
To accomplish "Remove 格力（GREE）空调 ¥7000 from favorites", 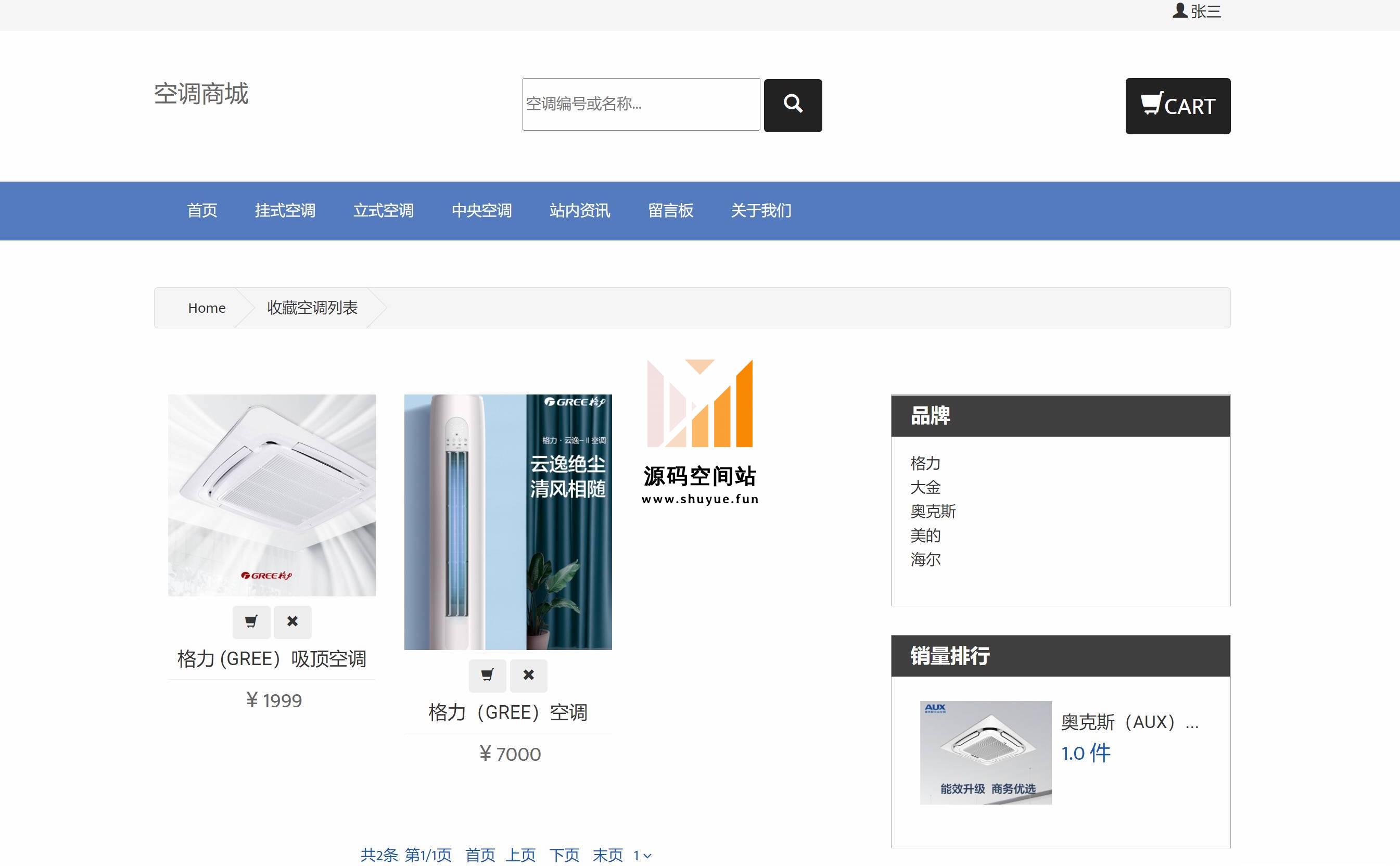I will coord(528,676).
